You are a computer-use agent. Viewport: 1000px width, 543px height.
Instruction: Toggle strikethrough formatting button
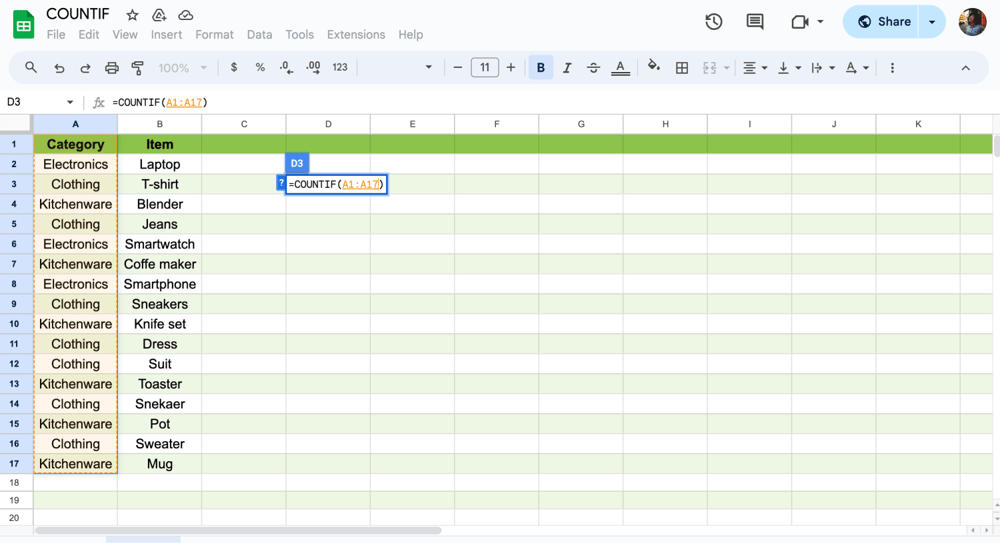(x=593, y=68)
